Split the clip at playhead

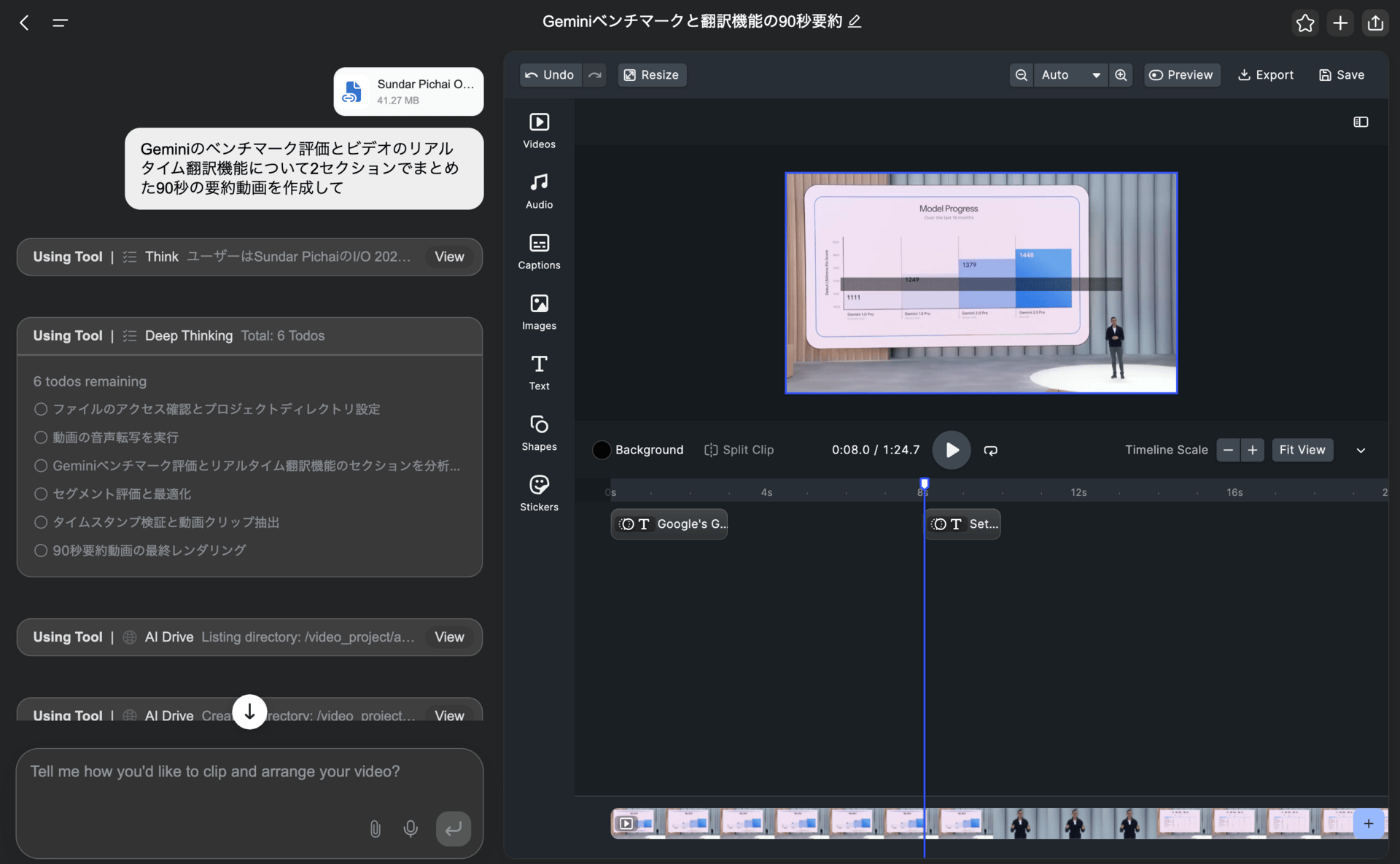click(x=739, y=450)
